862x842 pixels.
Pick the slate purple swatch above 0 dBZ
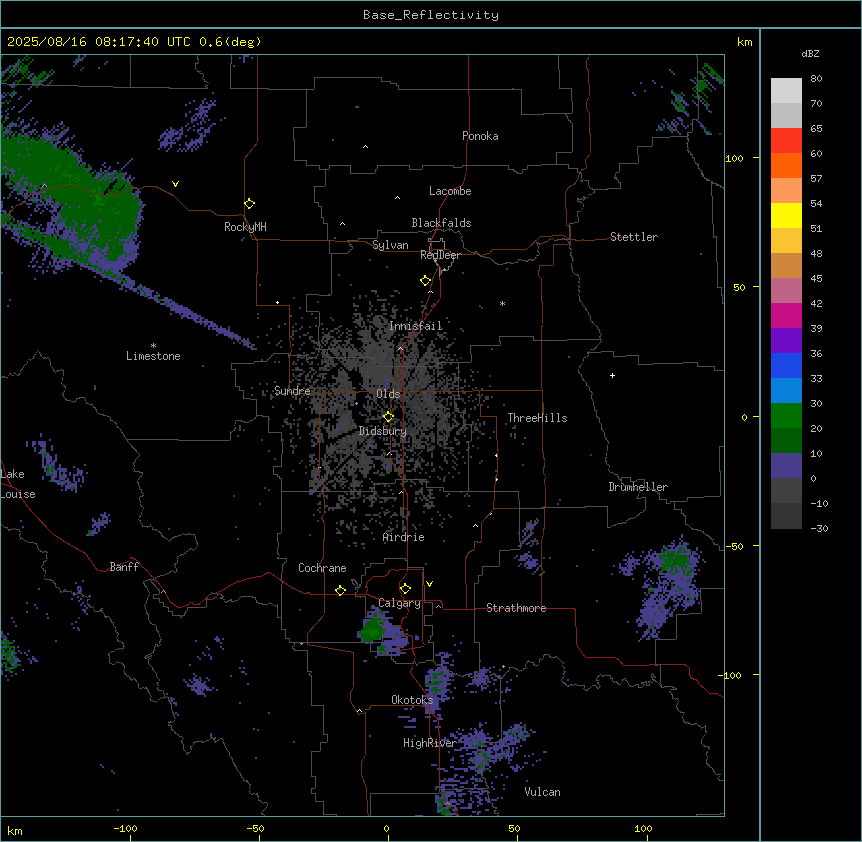point(786,466)
